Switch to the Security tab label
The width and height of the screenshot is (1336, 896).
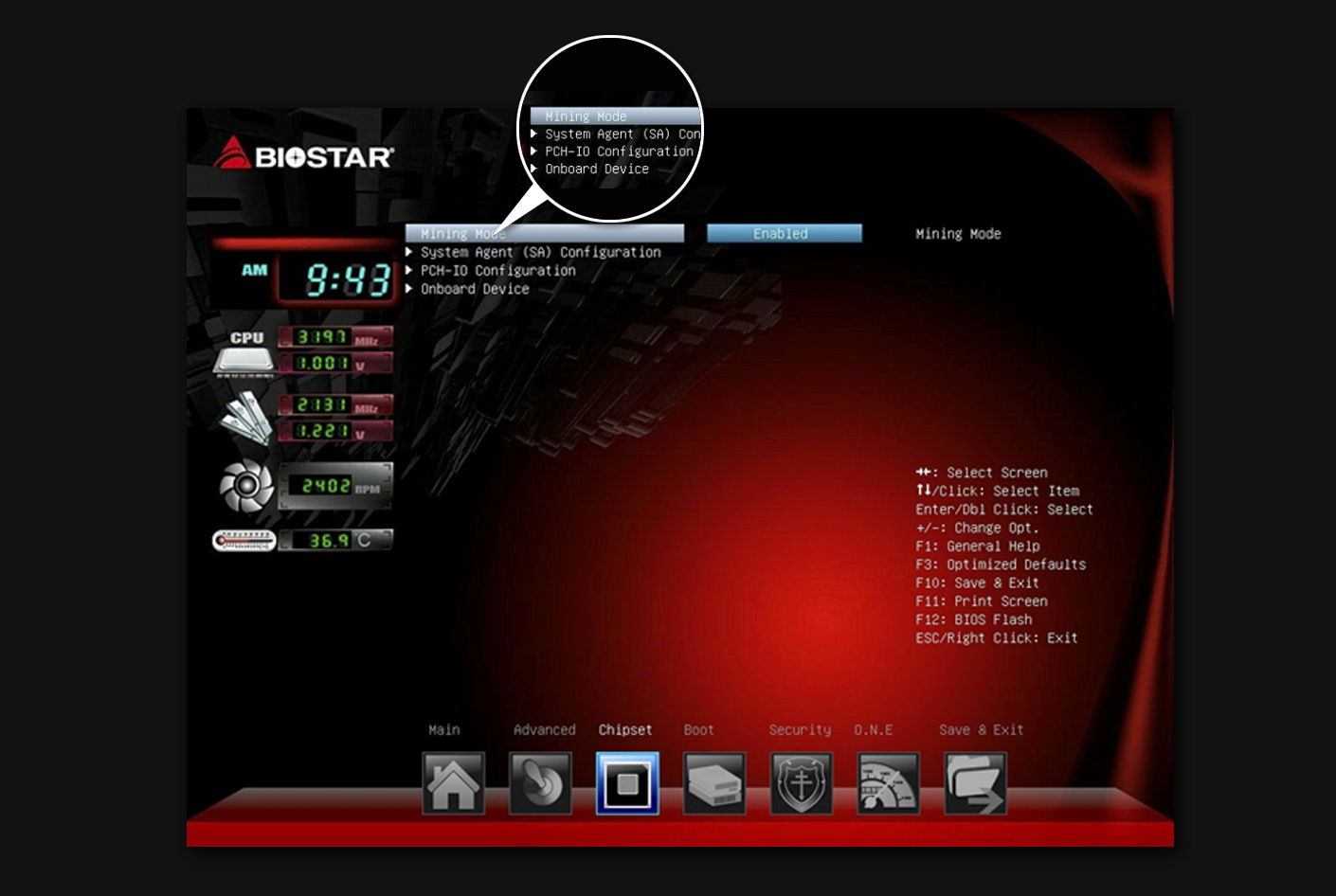[x=799, y=730]
